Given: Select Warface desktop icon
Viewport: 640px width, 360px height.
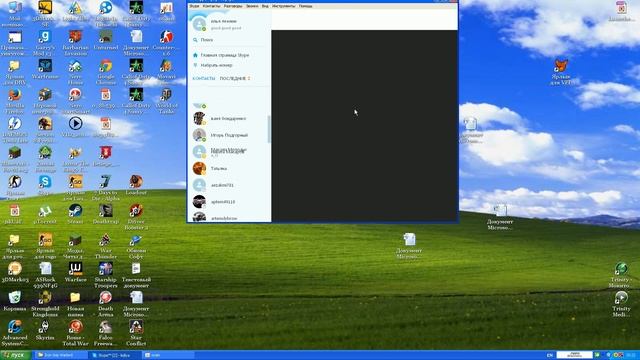Looking at the screenshot, I should [x=76, y=272].
